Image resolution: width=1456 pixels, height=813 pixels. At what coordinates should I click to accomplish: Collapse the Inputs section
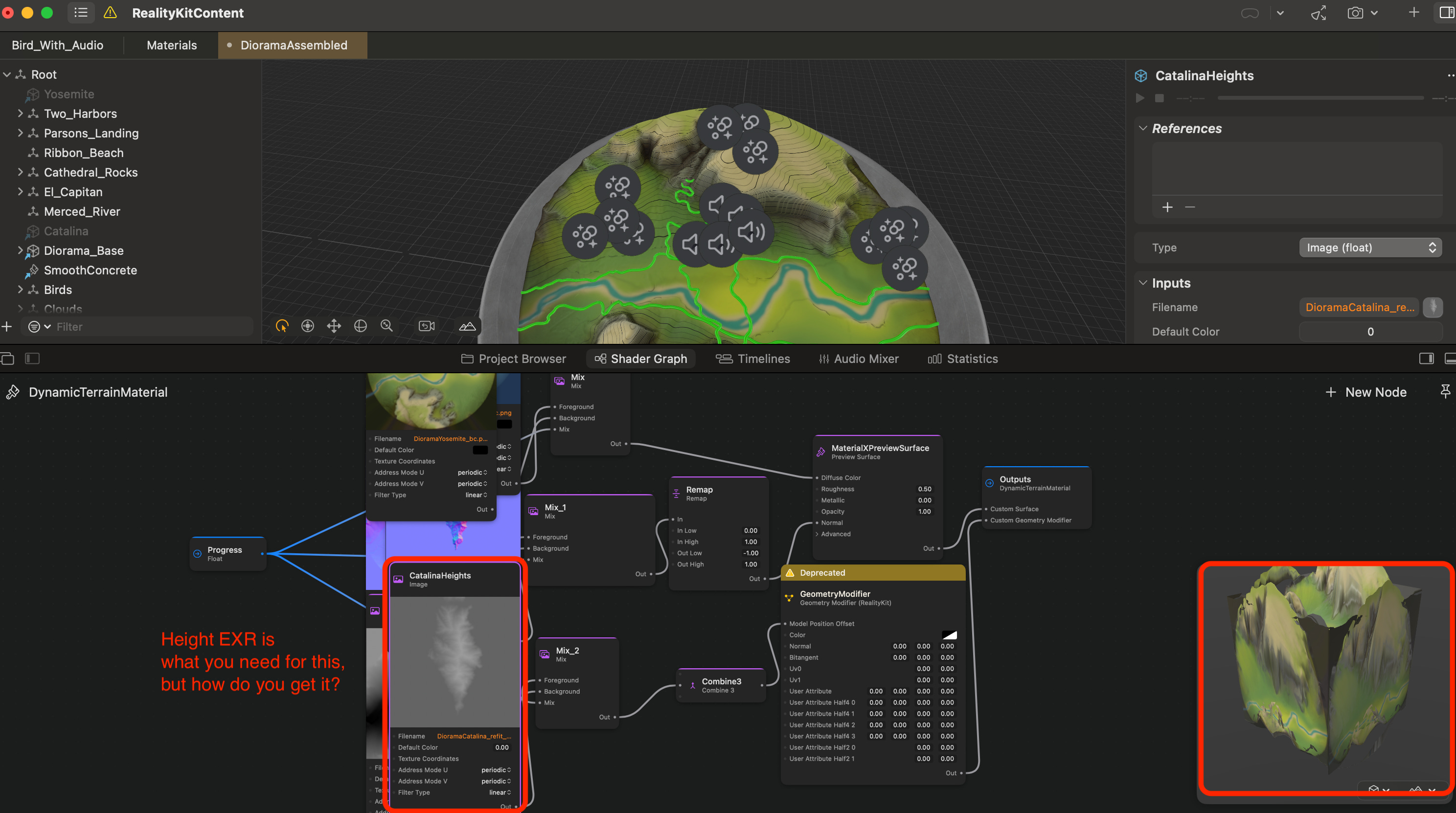click(x=1143, y=282)
